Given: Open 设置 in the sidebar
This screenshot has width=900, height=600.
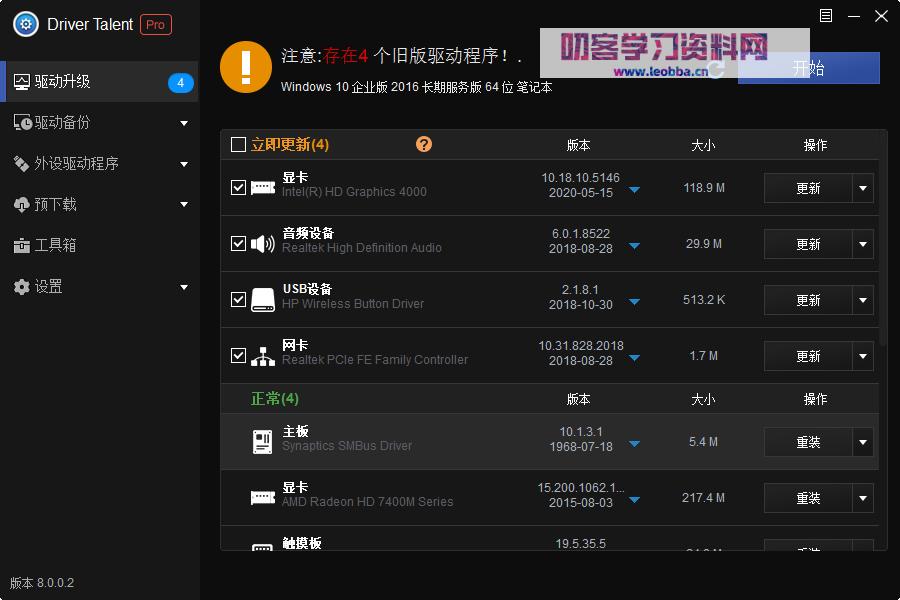Looking at the screenshot, I should click(x=99, y=287).
